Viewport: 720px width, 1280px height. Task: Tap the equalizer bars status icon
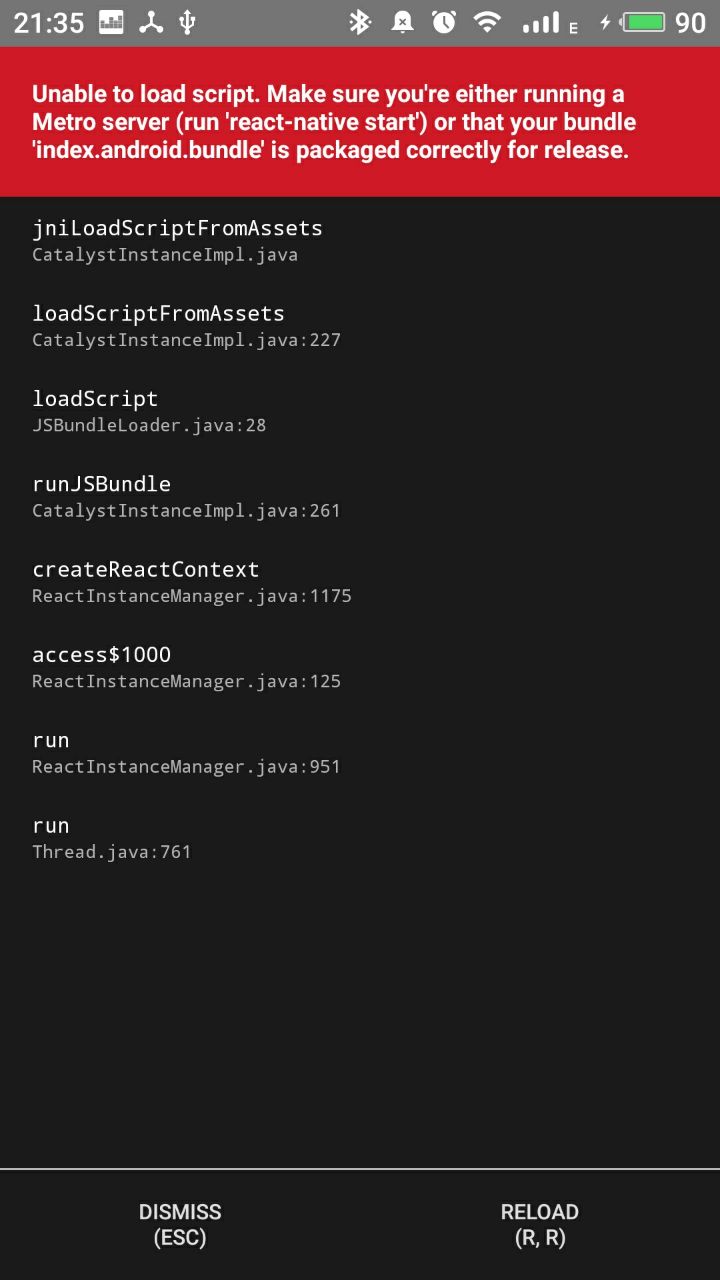coord(111,22)
